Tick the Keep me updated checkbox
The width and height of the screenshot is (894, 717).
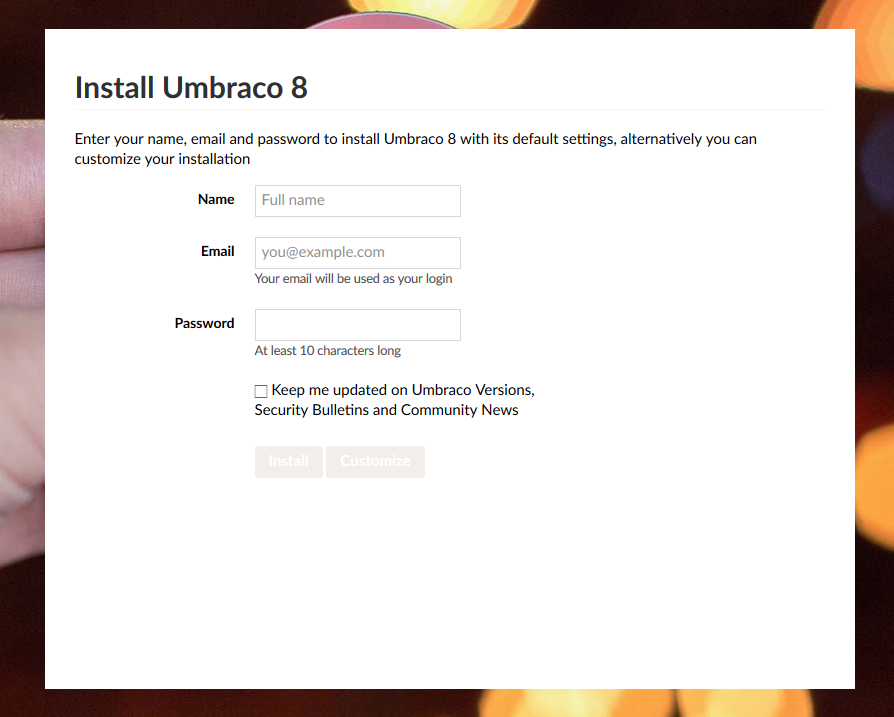[x=261, y=391]
